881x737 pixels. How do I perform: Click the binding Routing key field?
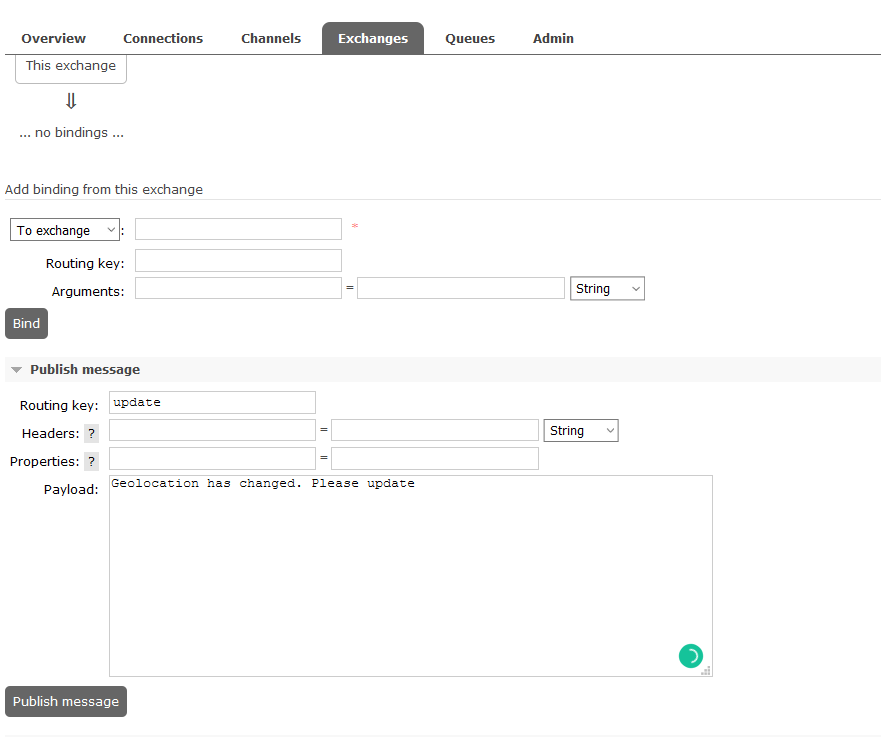click(238, 261)
